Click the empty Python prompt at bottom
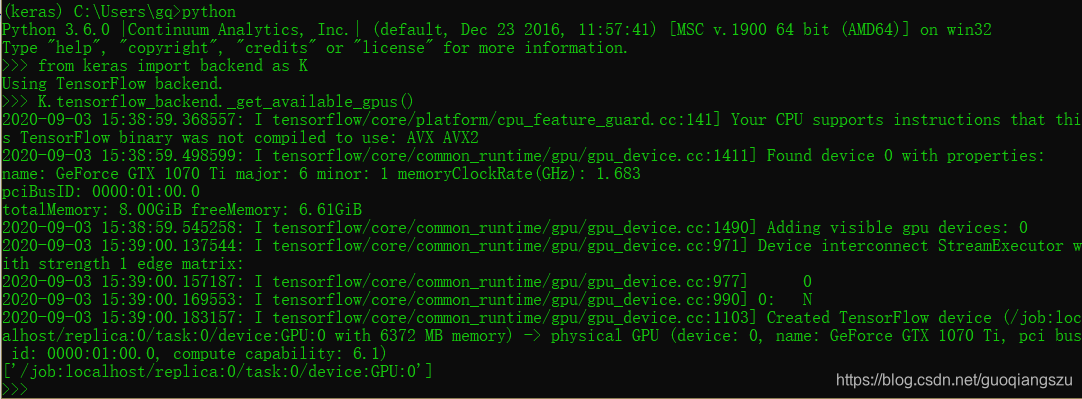The height and width of the screenshot is (399, 1082). click(x=15, y=389)
